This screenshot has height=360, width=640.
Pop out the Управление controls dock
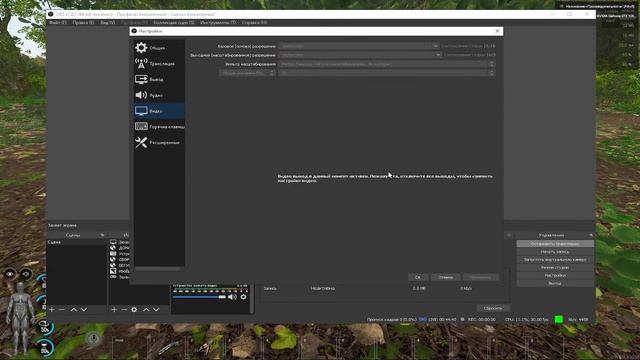tap(591, 235)
